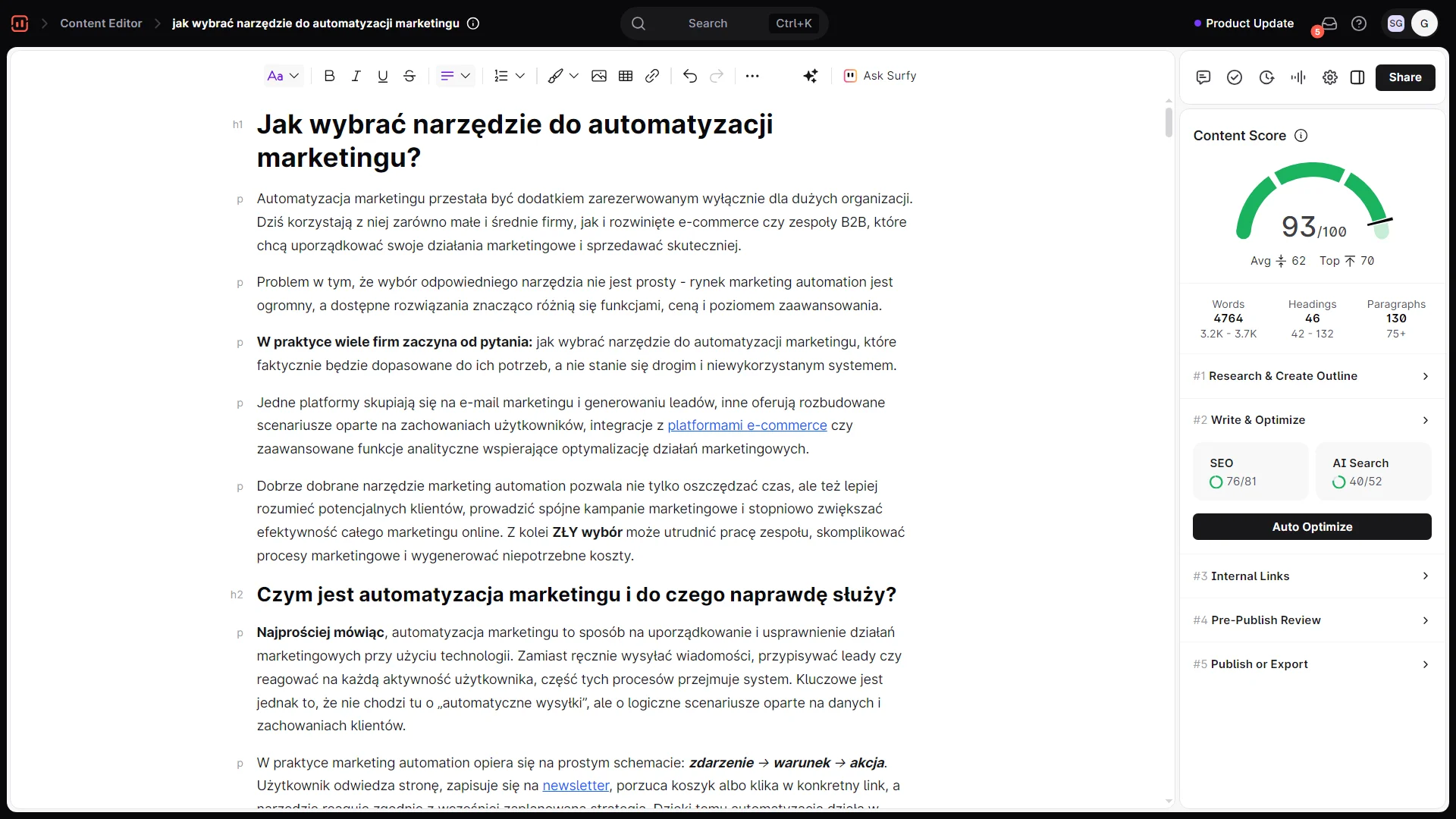Open document history via the clock icon
The height and width of the screenshot is (819, 1456).
coord(1267,77)
